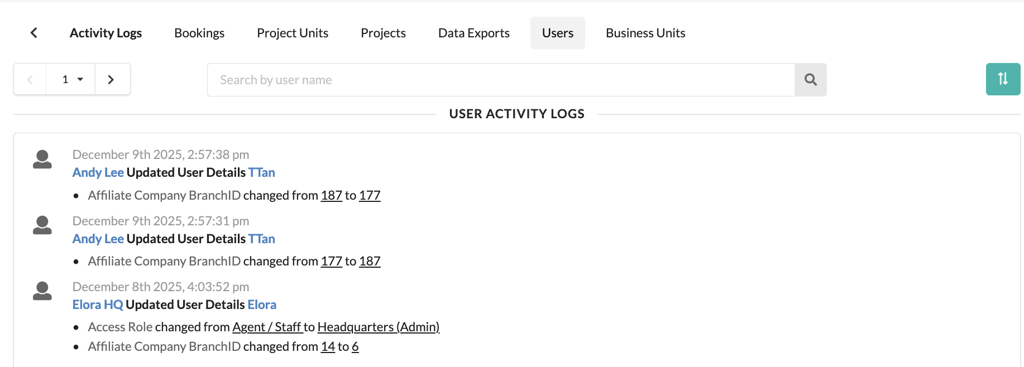Image resolution: width=1024 pixels, height=367 pixels.
Task: Select the Projects tab
Action: tap(383, 33)
